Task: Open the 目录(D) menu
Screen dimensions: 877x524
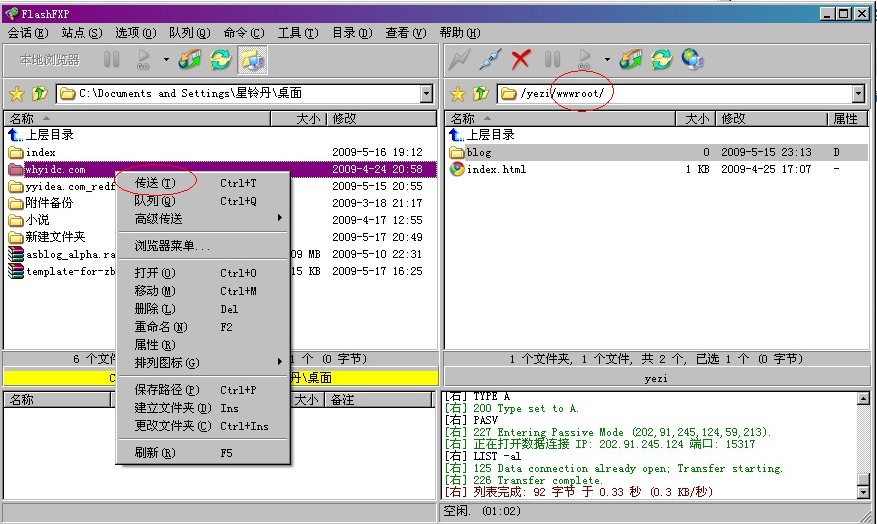Action: [352, 33]
